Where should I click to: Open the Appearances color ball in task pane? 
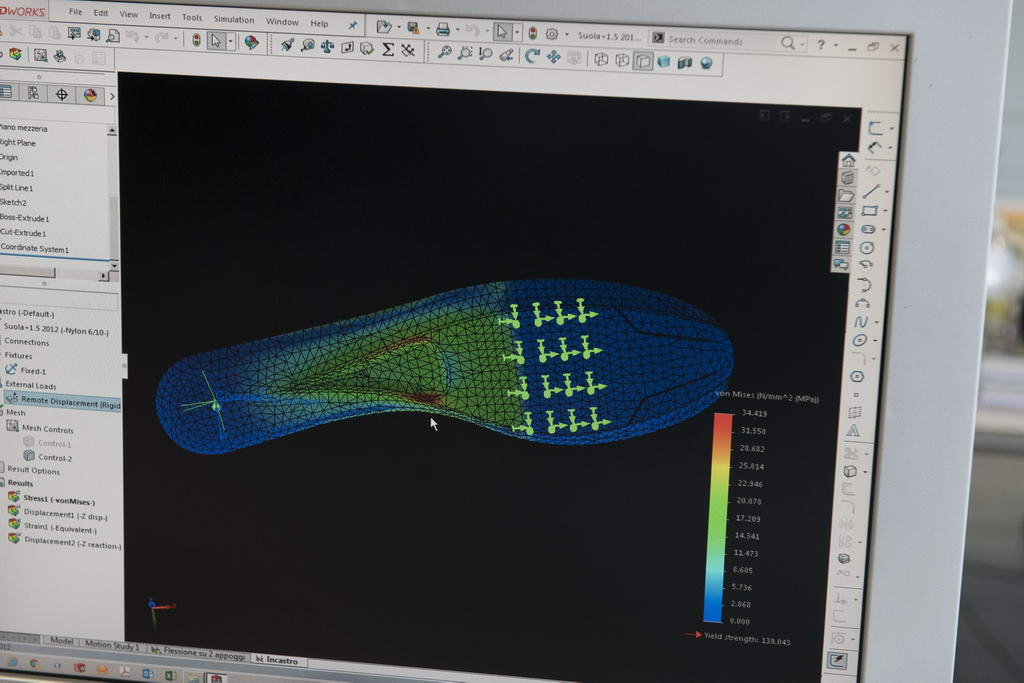click(844, 229)
